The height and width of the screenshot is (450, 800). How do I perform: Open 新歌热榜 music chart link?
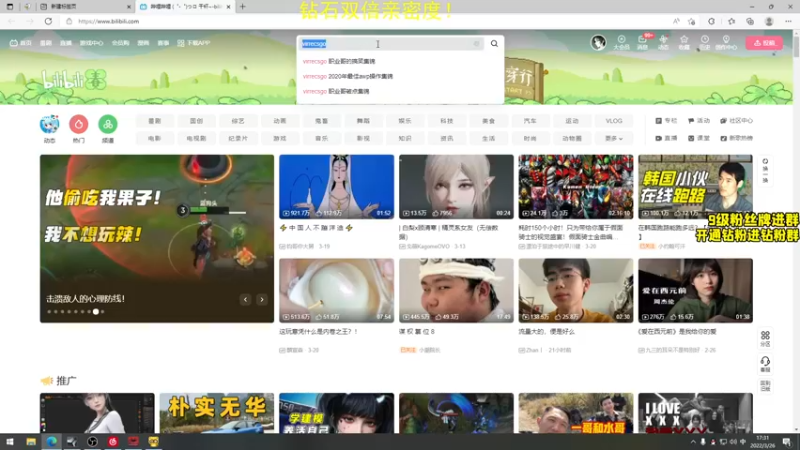point(736,138)
